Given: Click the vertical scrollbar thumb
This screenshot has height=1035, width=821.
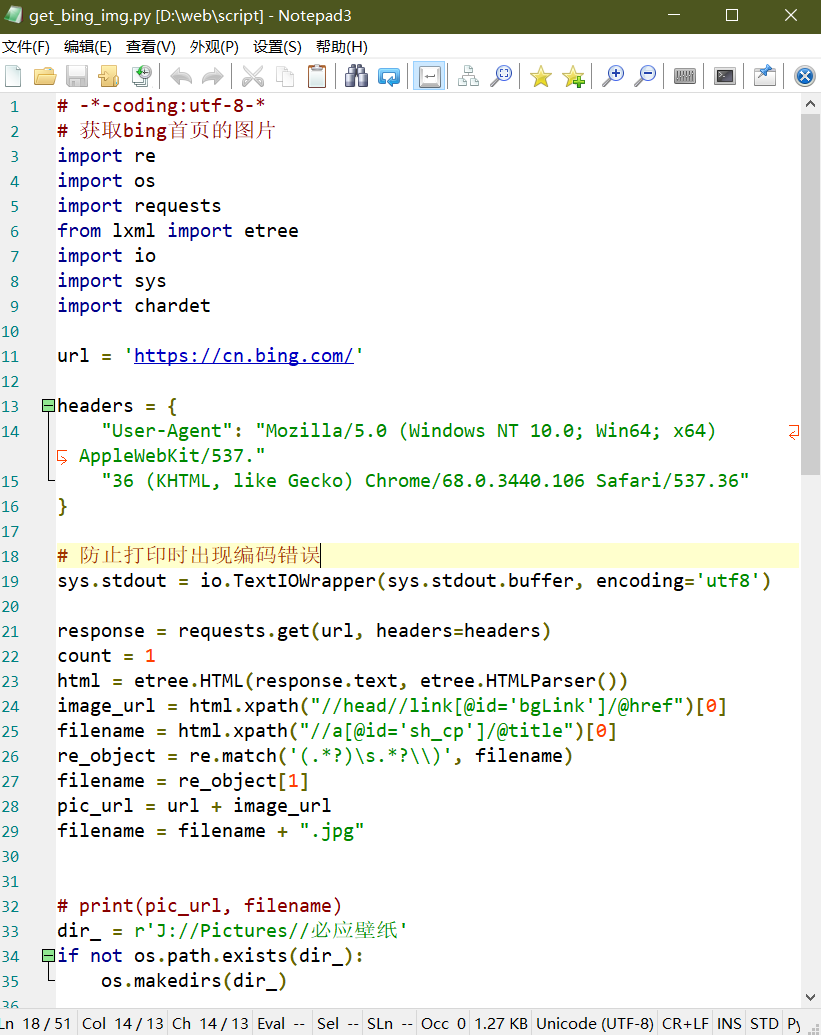Looking at the screenshot, I should click(810, 294).
